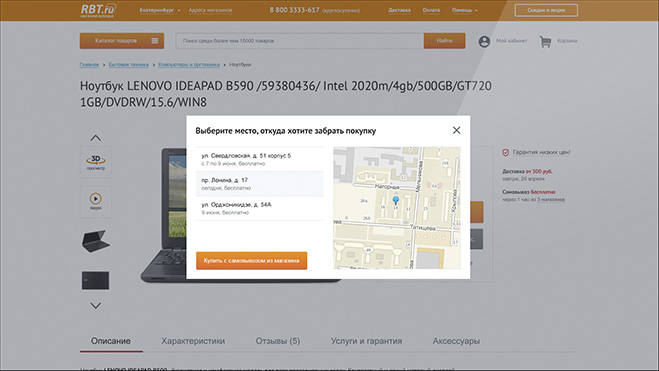The width and height of the screenshot is (659, 371).
Task: Open Бытовая техника breadcrumb
Action: pos(129,65)
